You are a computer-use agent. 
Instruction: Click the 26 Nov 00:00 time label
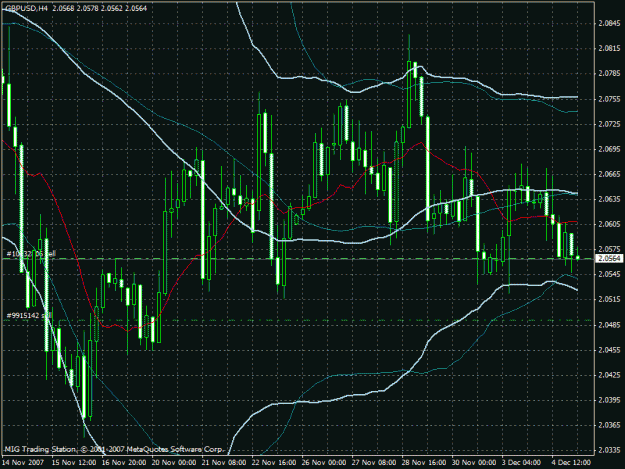pos(324,463)
